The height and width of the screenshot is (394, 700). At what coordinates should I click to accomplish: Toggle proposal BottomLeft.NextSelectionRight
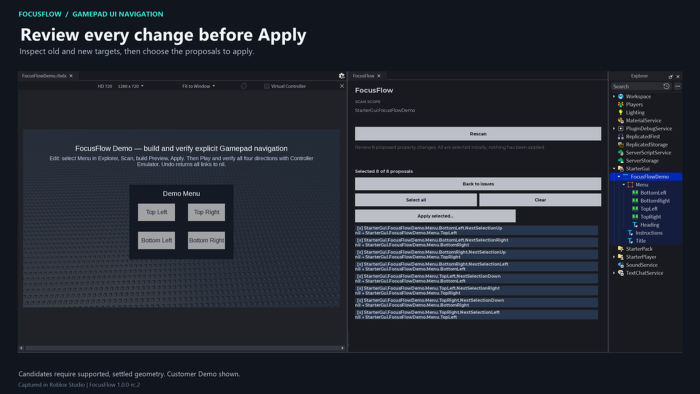(476, 243)
